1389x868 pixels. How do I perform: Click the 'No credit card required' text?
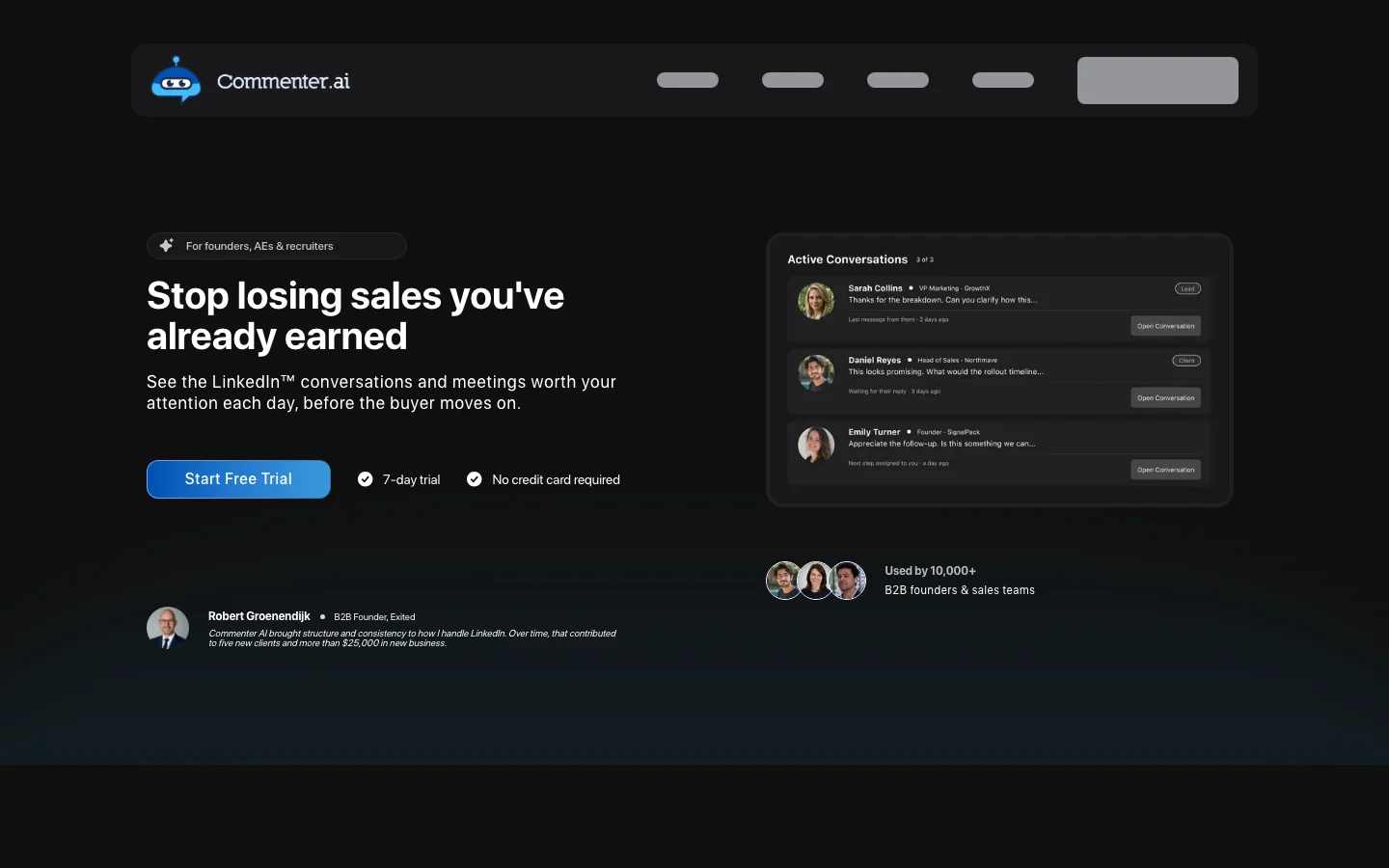556,479
